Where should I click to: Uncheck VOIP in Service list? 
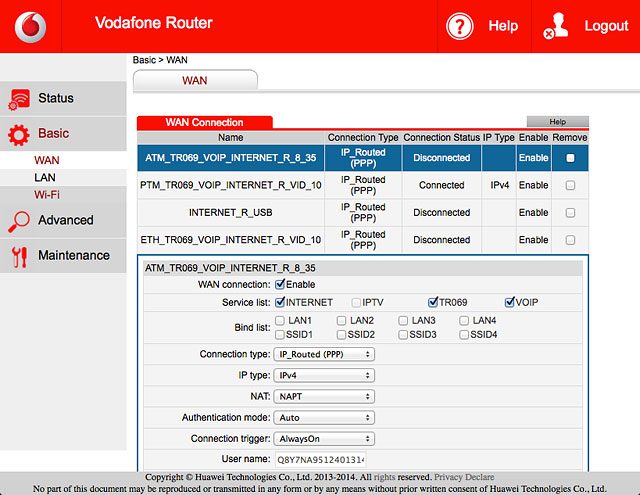pyautogui.click(x=509, y=302)
